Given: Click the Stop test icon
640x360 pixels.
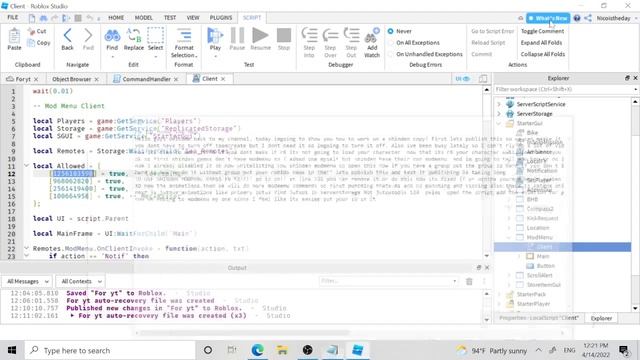Looking at the screenshot, I should [284, 36].
